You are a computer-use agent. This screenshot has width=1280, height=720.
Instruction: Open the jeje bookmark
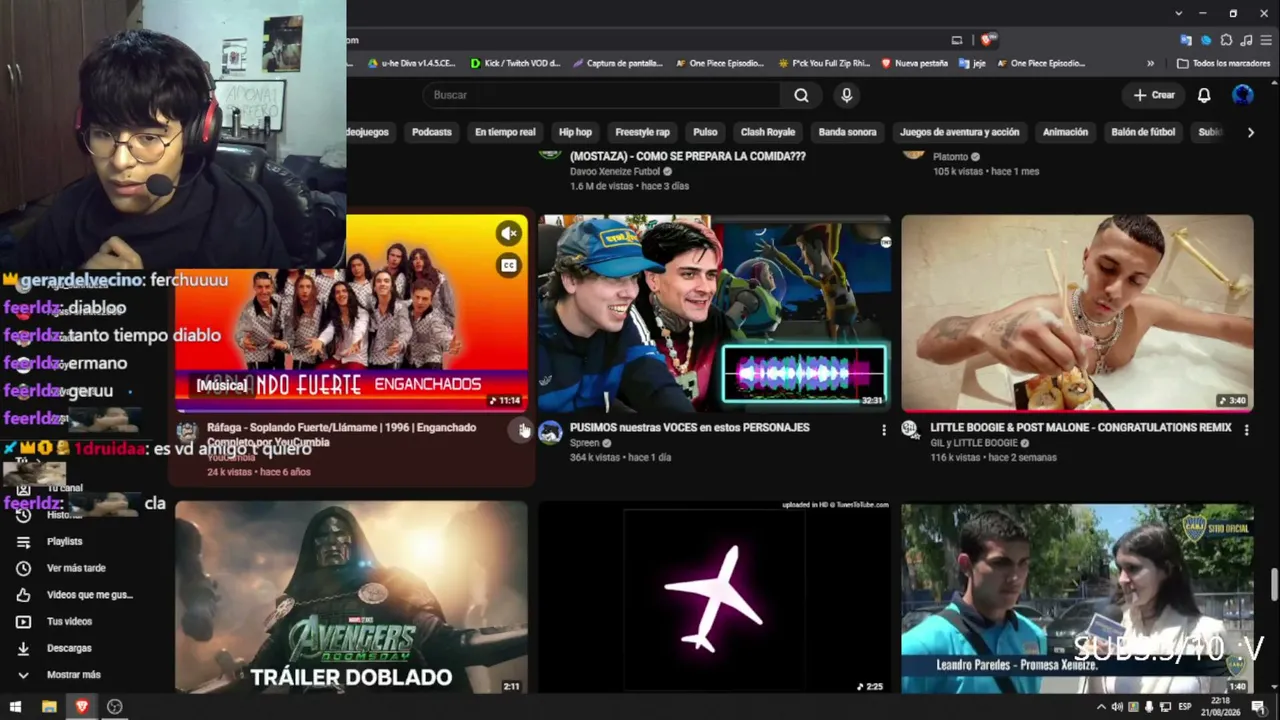[972, 63]
